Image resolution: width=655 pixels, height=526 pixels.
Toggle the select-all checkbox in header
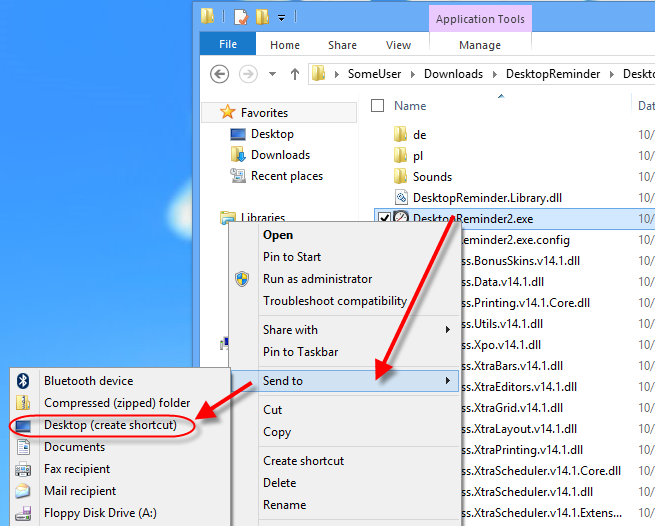(377, 106)
